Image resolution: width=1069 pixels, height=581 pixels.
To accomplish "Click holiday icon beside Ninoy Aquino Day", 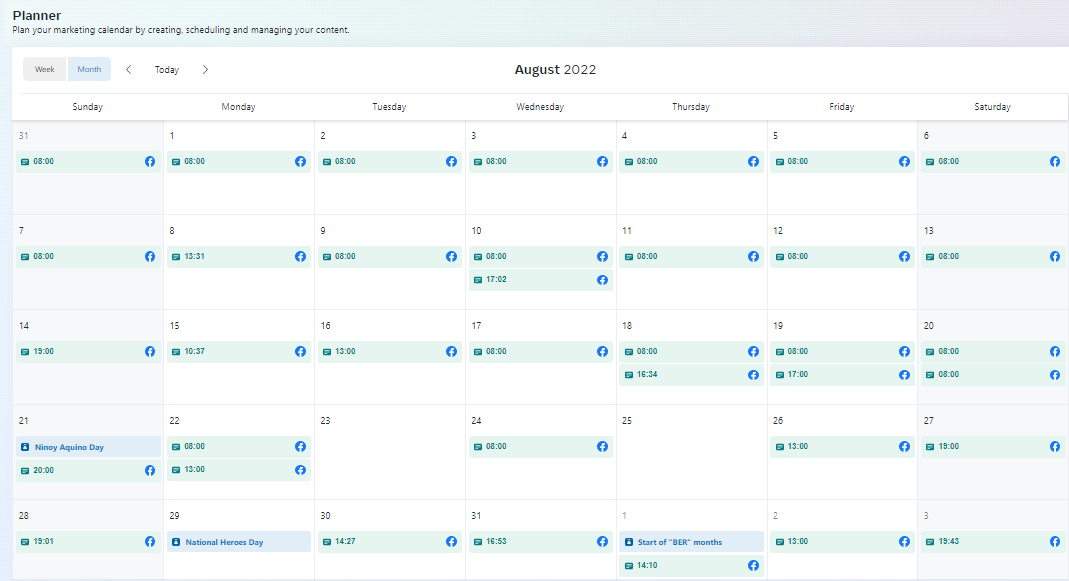I will (x=25, y=447).
